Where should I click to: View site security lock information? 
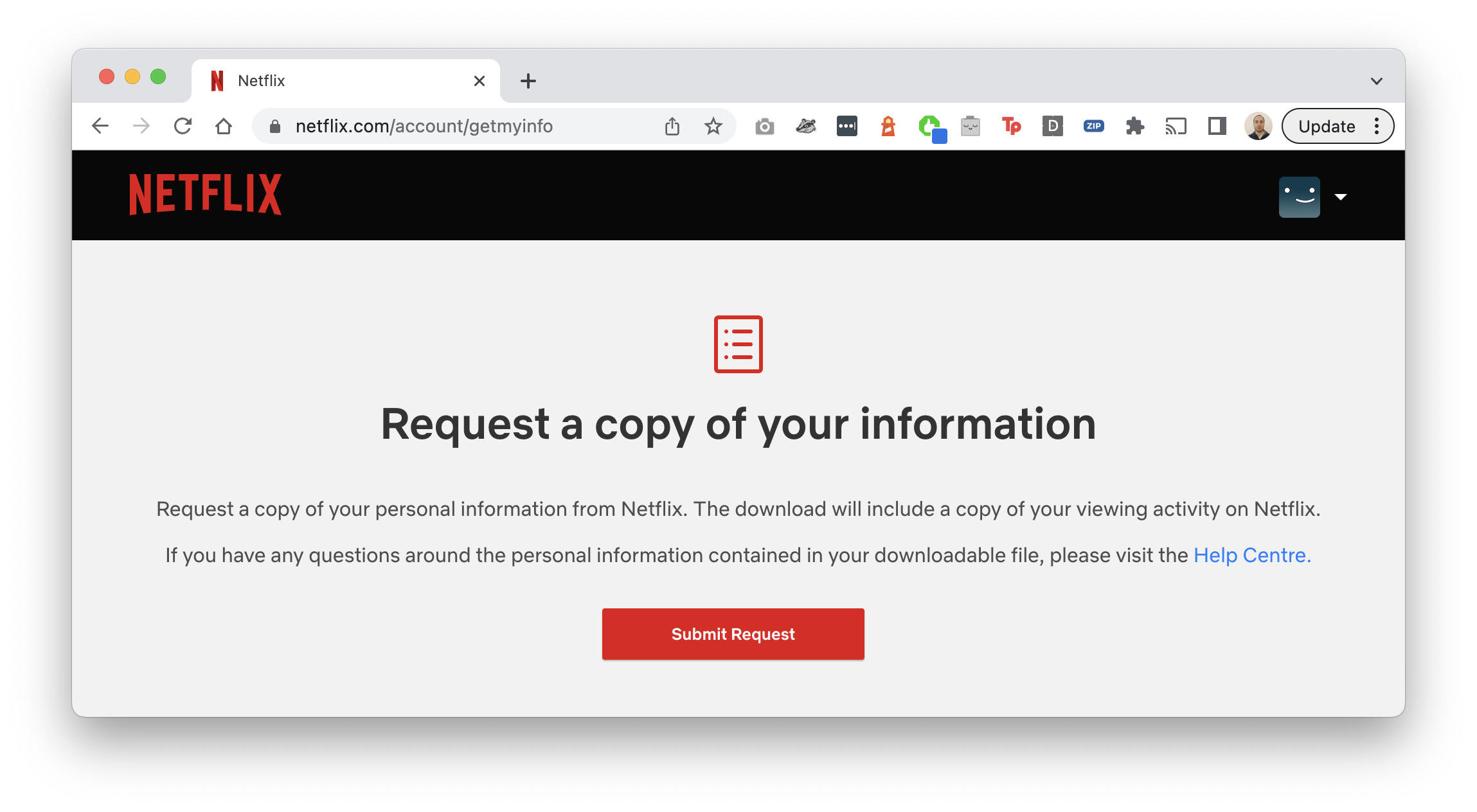coord(275,127)
